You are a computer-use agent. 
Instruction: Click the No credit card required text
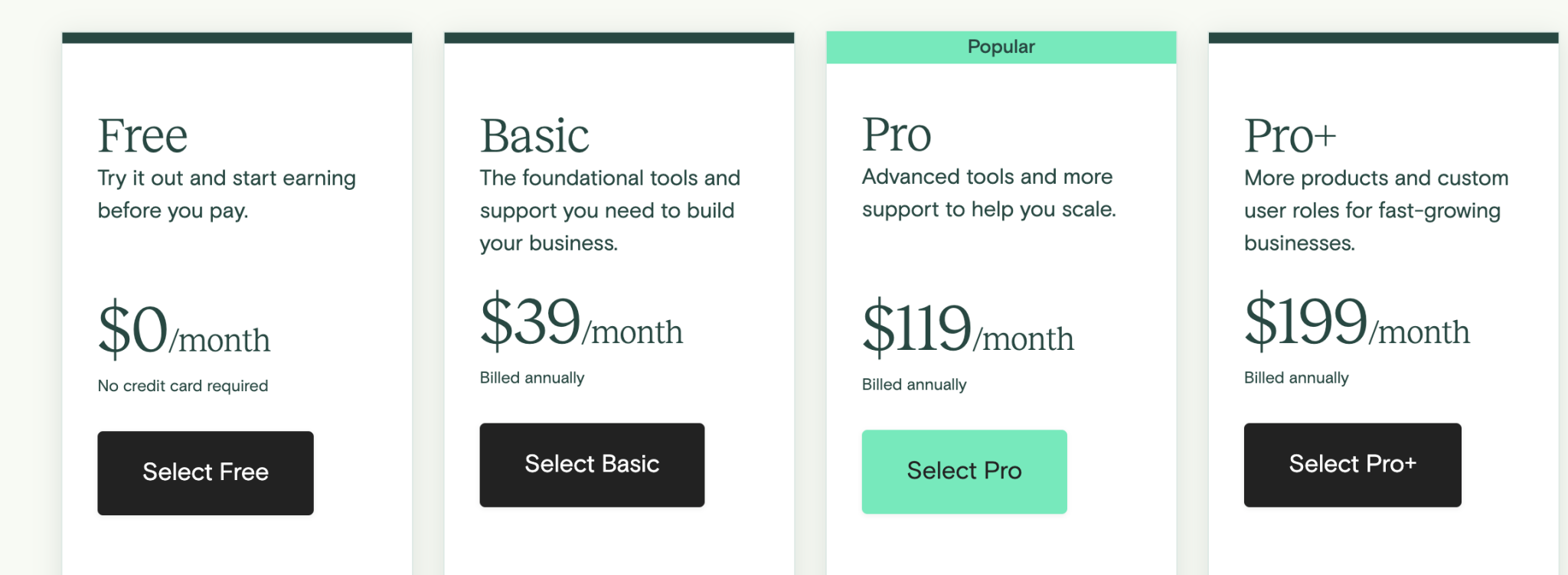[182, 385]
